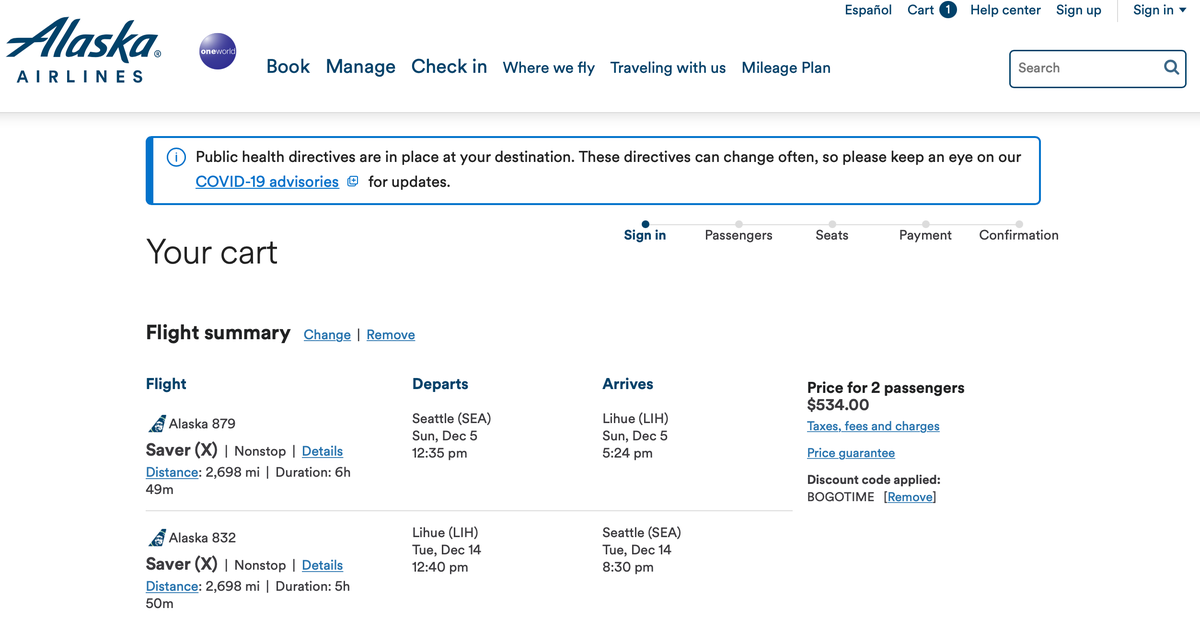Open the Manage menu
1200x643 pixels.
pyautogui.click(x=360, y=66)
